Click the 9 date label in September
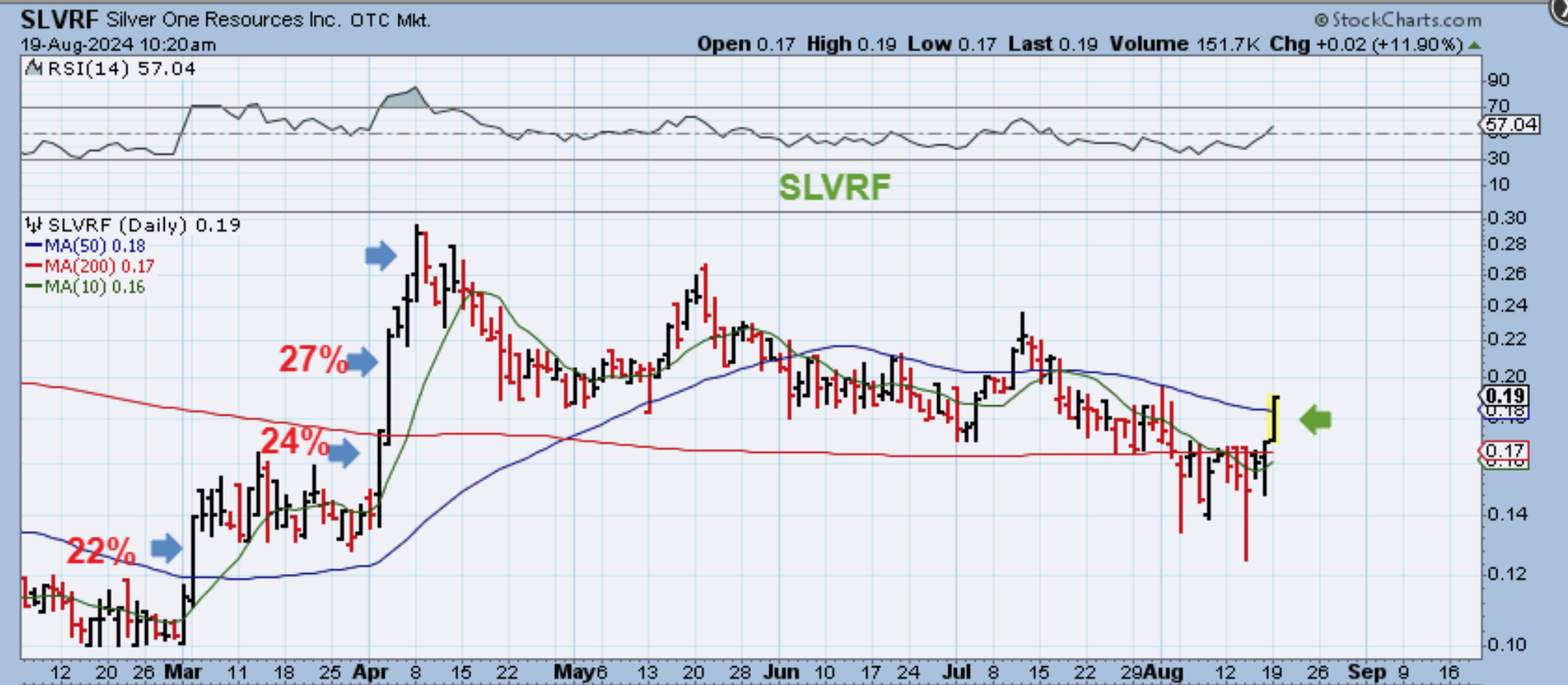1568x685 pixels. pos(1403,672)
